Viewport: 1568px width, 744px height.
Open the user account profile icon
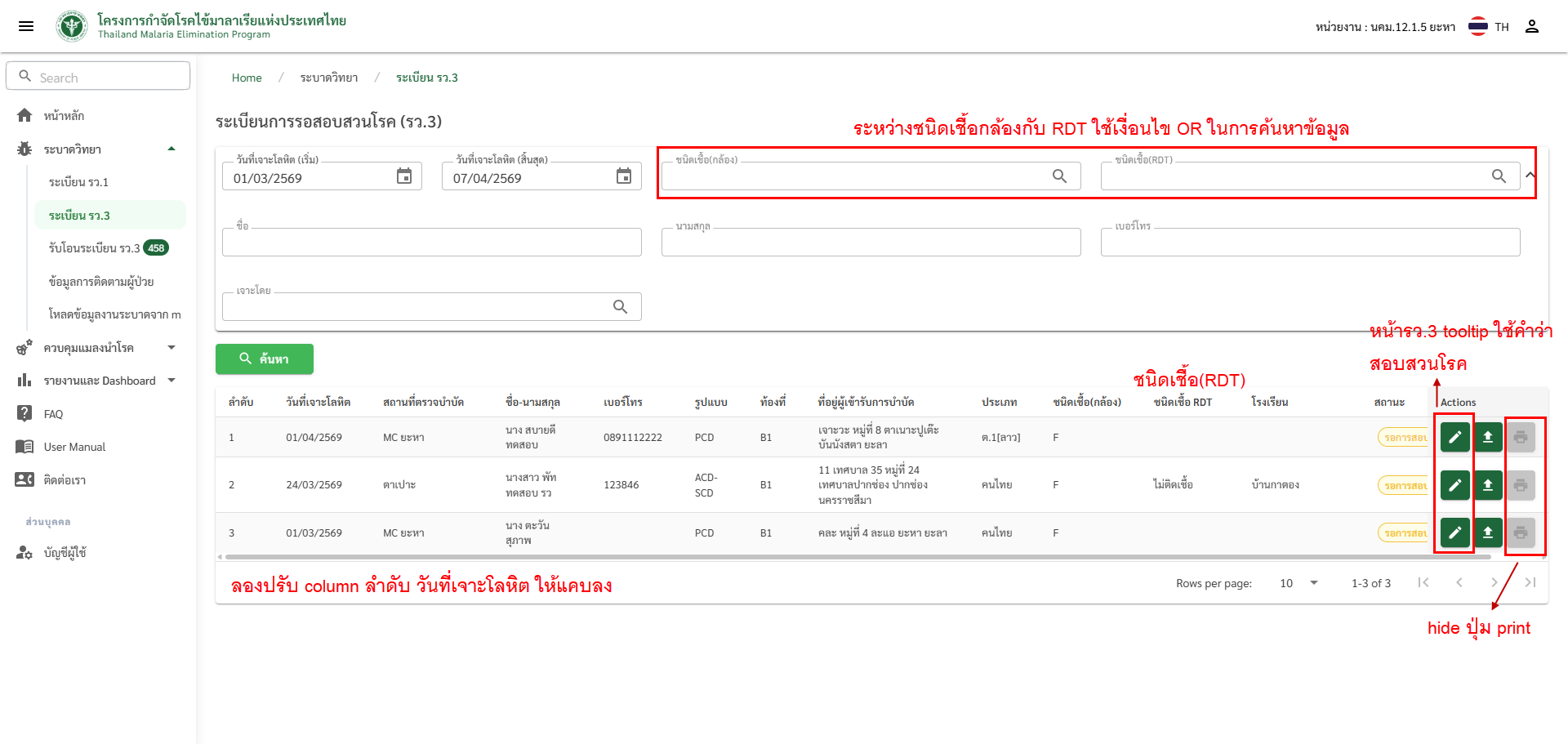[1532, 27]
